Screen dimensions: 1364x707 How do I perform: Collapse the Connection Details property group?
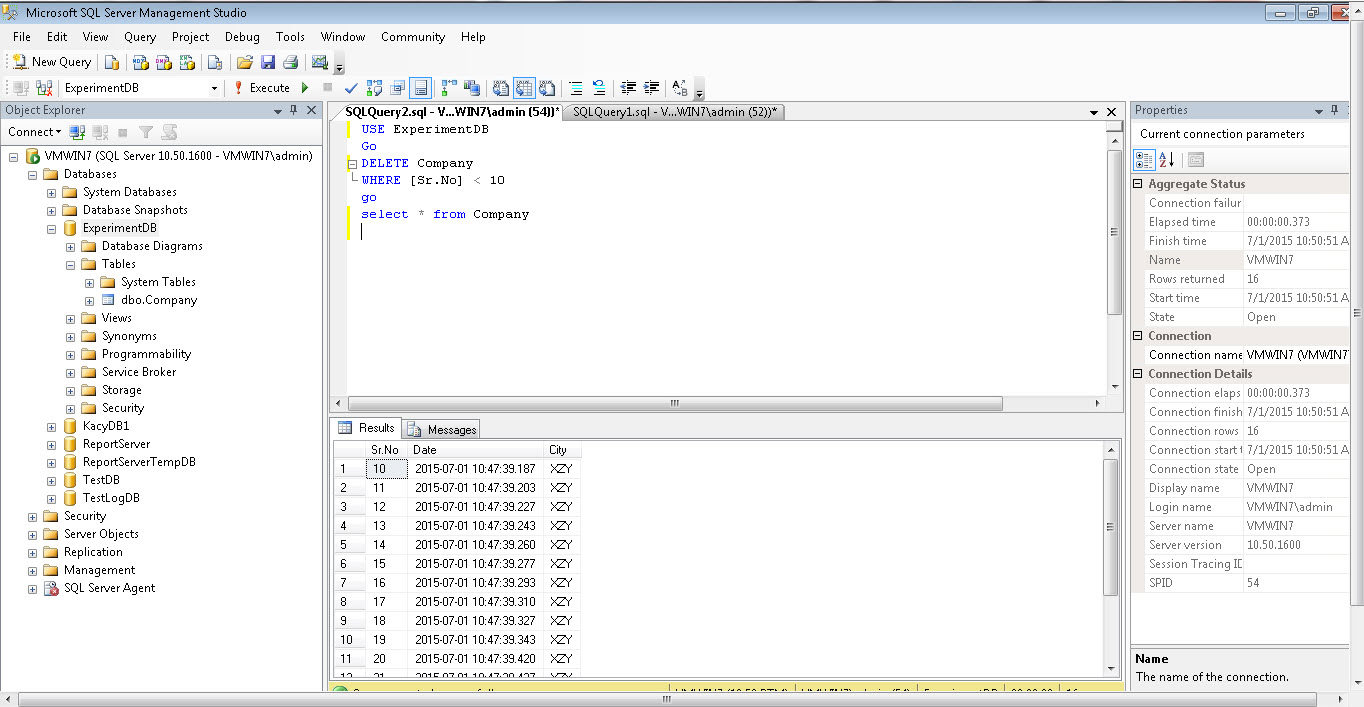coord(1138,374)
